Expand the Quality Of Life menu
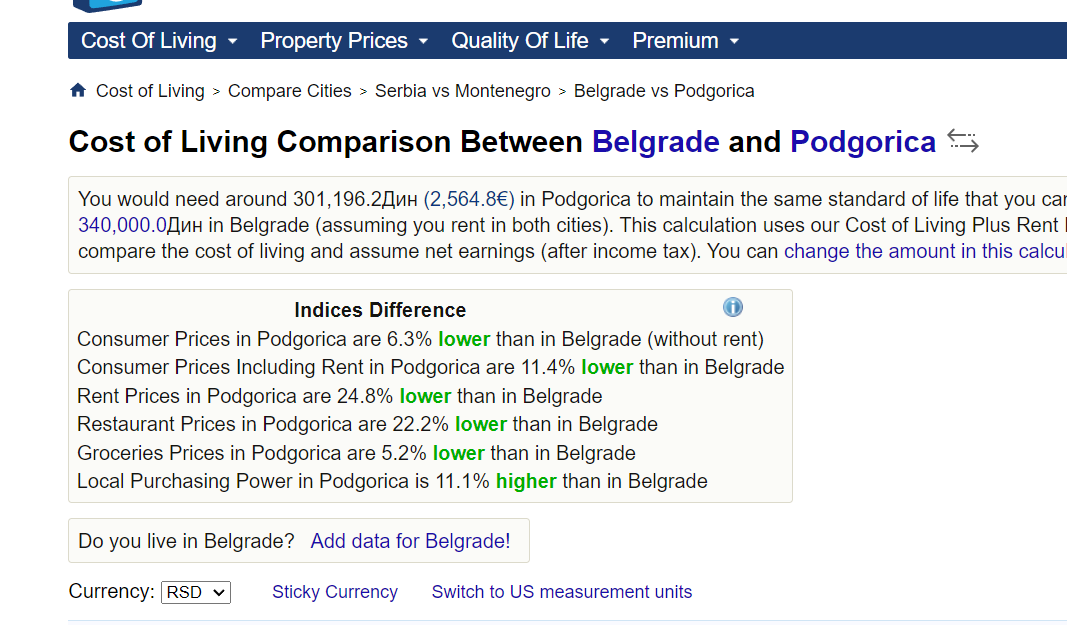 (x=530, y=41)
